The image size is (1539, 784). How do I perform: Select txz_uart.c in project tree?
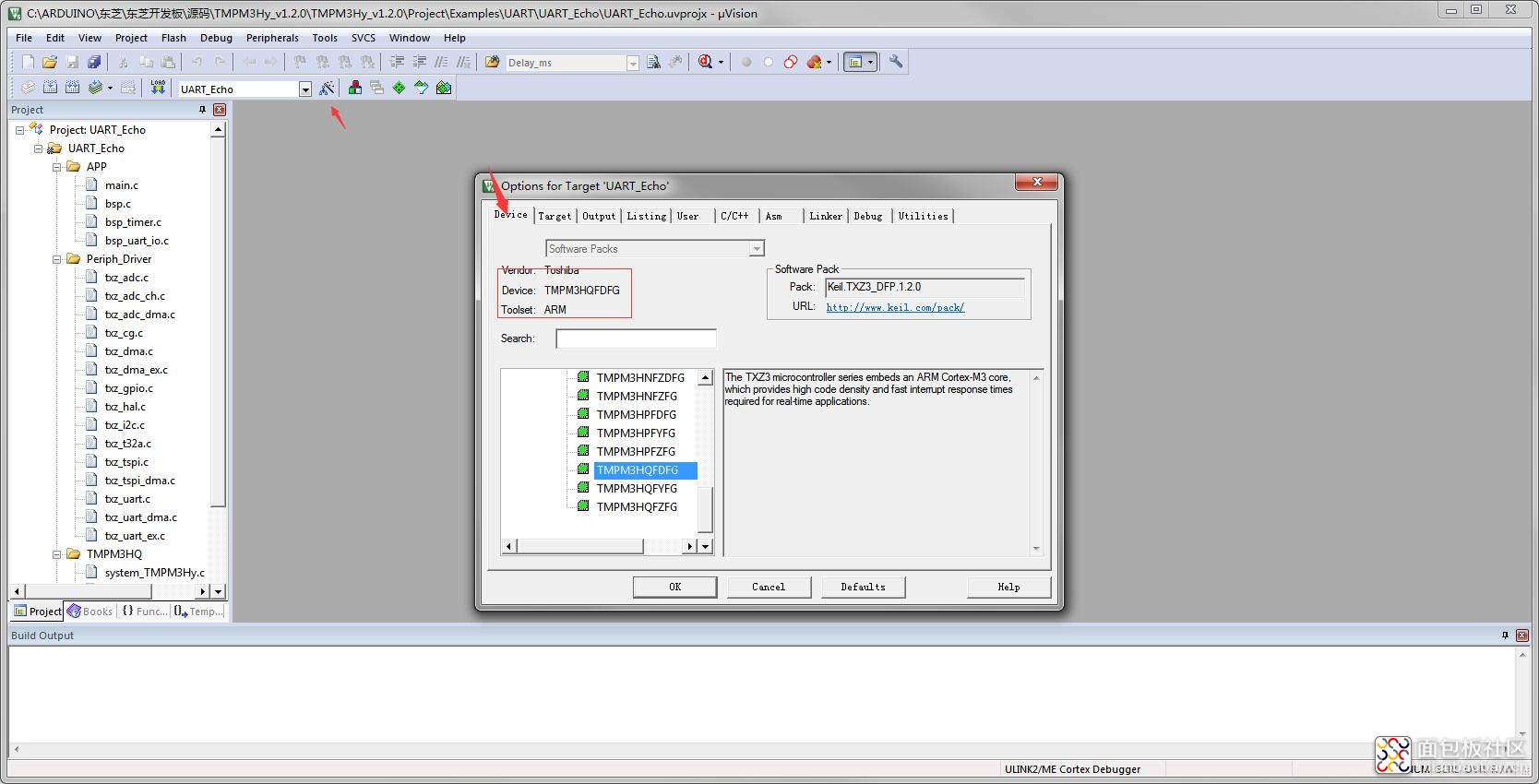pos(127,499)
